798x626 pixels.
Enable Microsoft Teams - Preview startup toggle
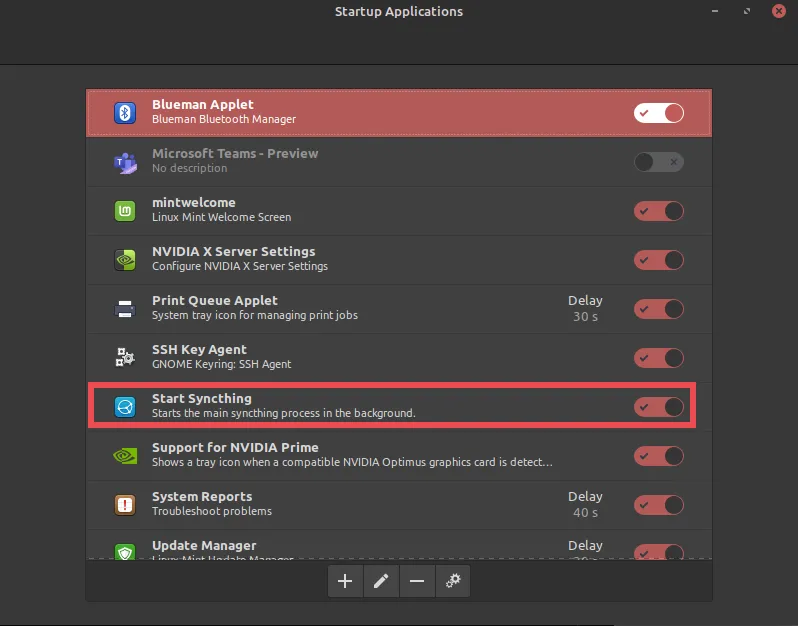[x=658, y=161]
